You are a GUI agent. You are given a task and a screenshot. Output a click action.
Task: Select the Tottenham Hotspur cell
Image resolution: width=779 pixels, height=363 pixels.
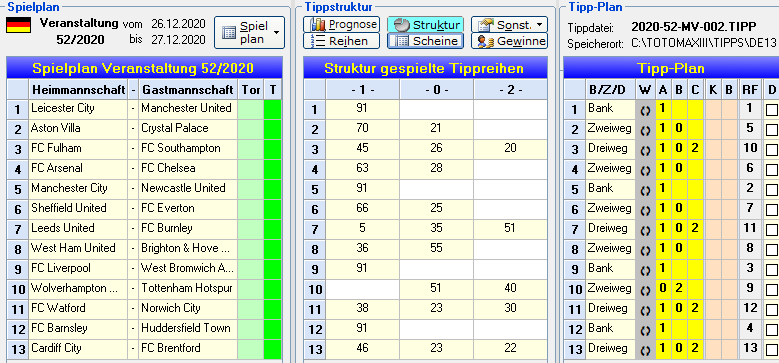pos(188,289)
